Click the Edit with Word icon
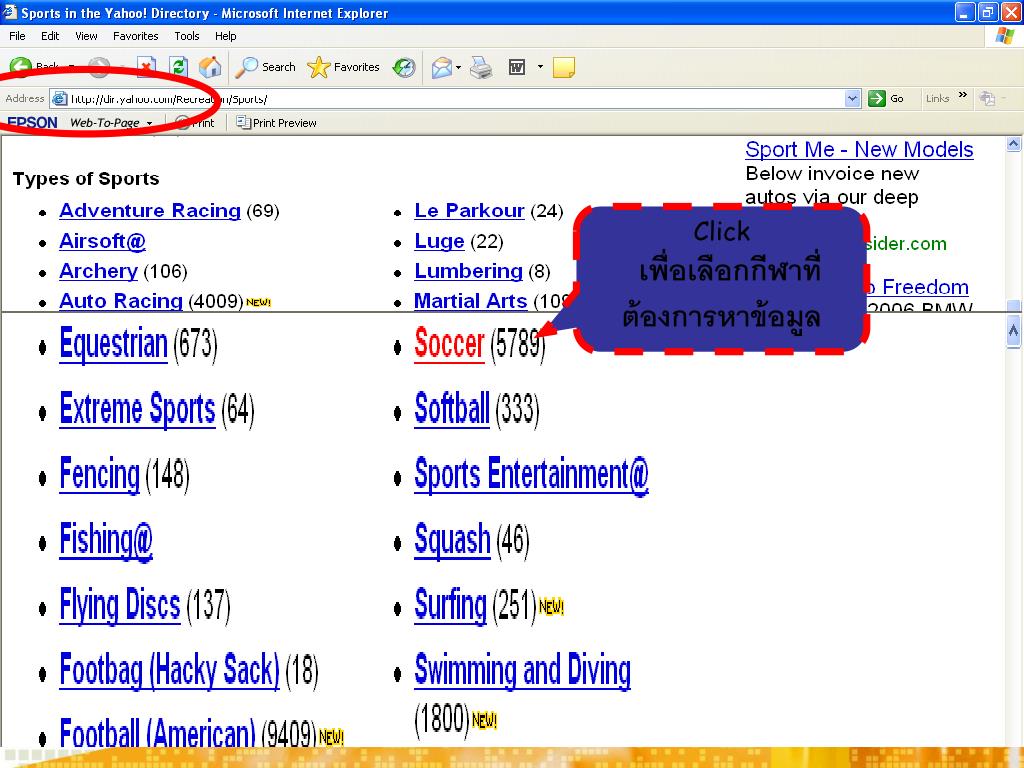This screenshot has width=1024, height=768. [517, 67]
